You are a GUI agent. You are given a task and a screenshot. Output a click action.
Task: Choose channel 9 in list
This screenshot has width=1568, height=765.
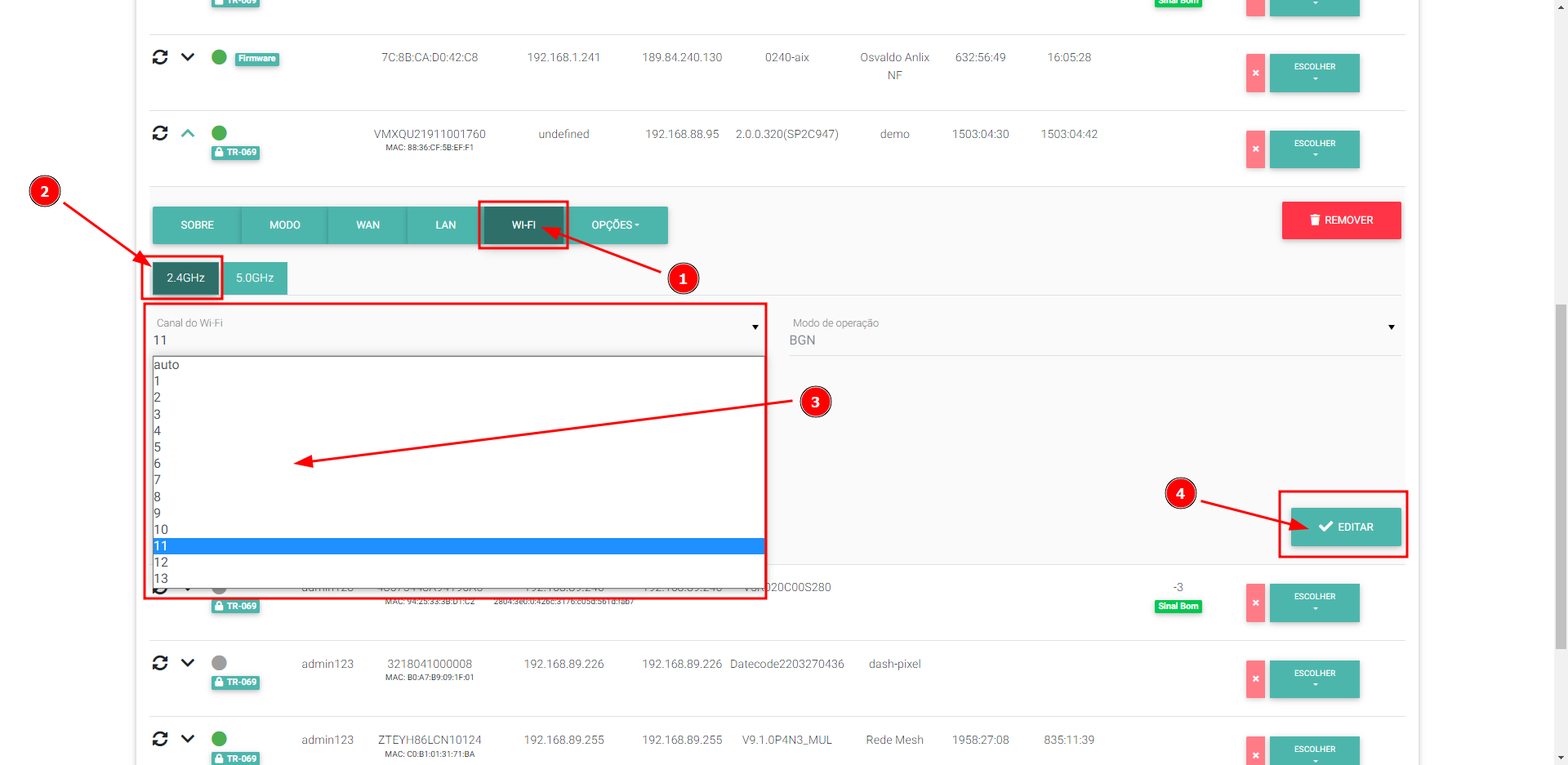(458, 514)
